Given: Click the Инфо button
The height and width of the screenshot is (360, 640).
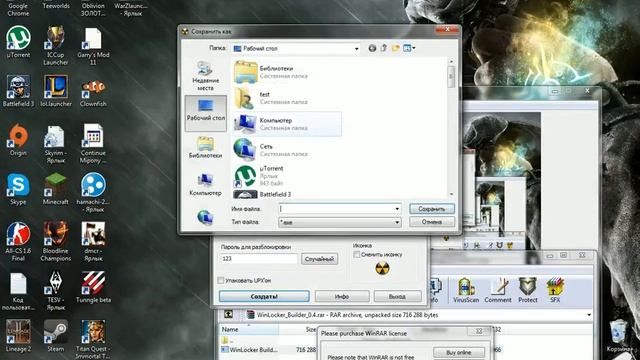Looking at the screenshot, I should pyautogui.click(x=342, y=296).
